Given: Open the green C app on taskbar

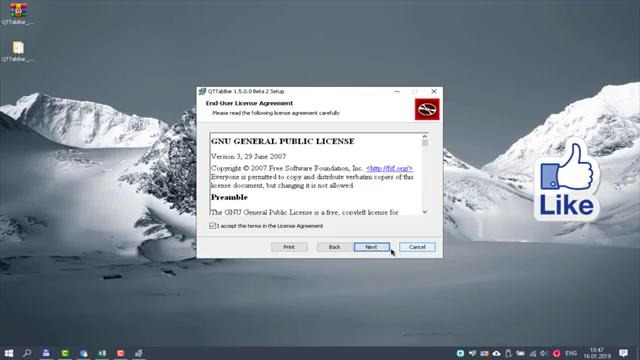Looking at the screenshot, I should [x=65, y=353].
